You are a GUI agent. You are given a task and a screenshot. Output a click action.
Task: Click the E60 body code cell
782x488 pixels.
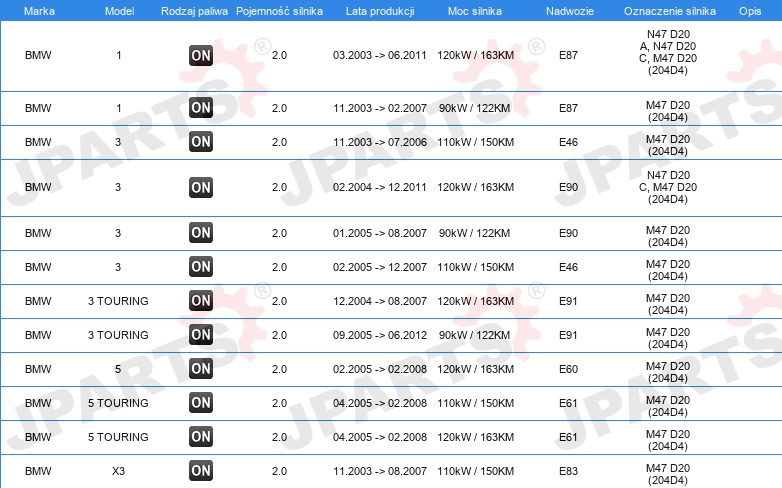[568, 369]
